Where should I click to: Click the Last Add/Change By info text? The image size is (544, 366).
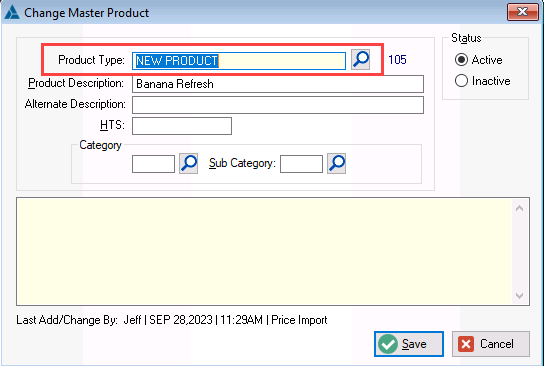pos(172,320)
